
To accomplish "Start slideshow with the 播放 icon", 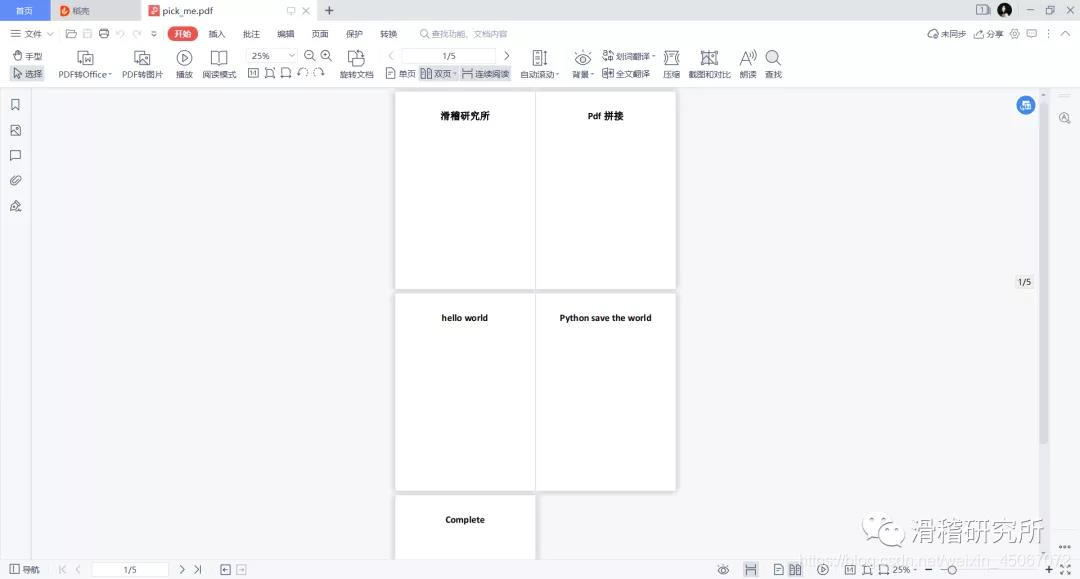I will click(184, 63).
